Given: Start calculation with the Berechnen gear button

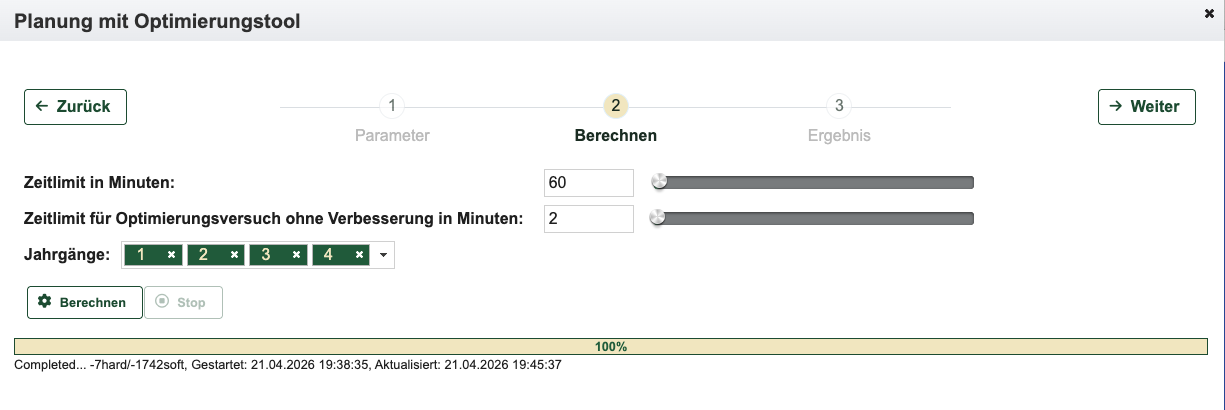Looking at the screenshot, I should tap(84, 302).
